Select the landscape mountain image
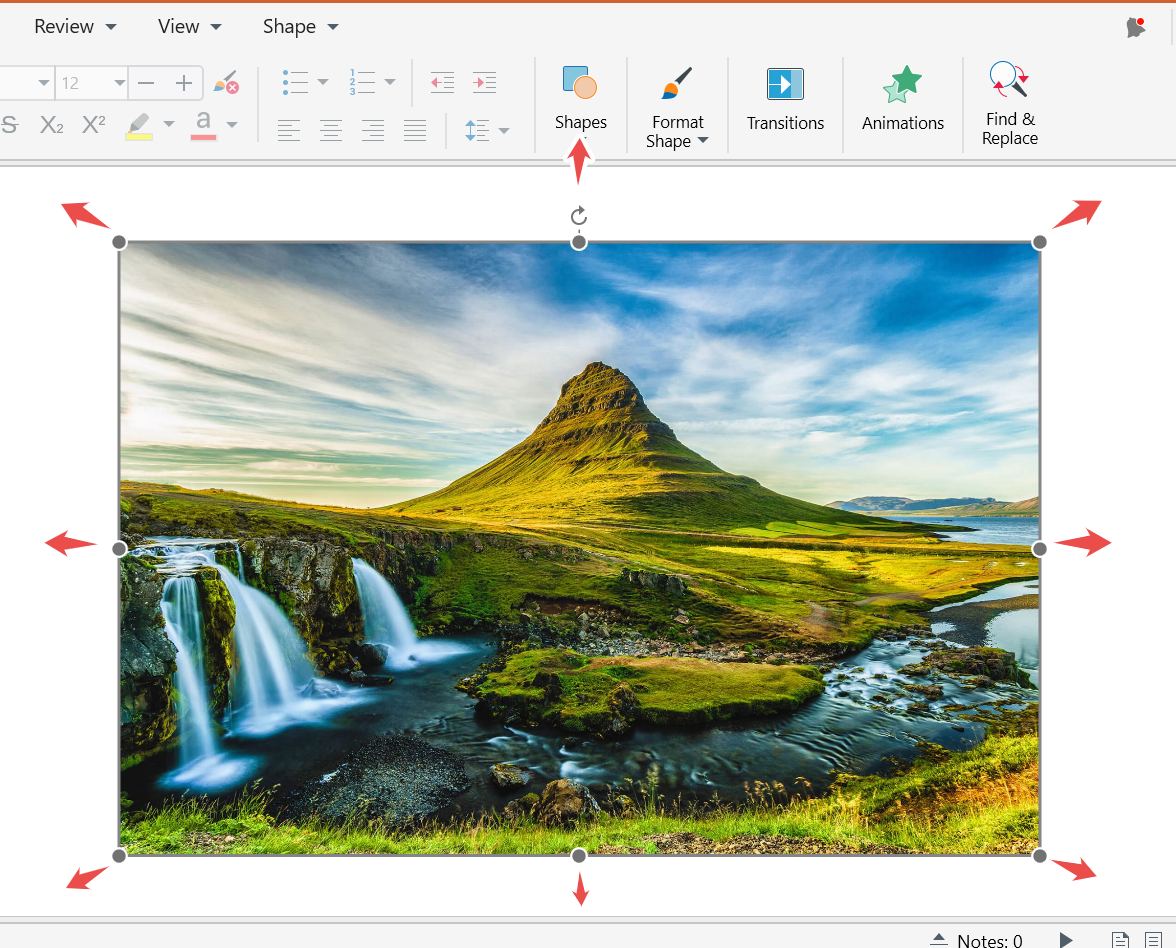Image resolution: width=1176 pixels, height=948 pixels. click(579, 549)
